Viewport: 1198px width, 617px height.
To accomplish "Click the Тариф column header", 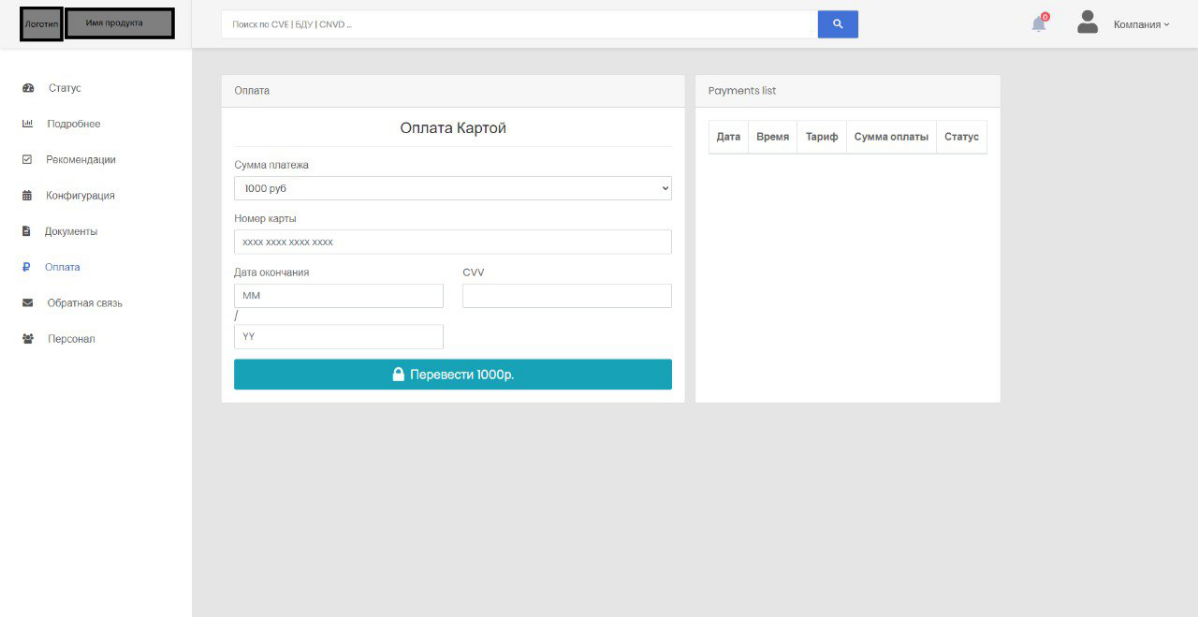I will [x=822, y=137].
